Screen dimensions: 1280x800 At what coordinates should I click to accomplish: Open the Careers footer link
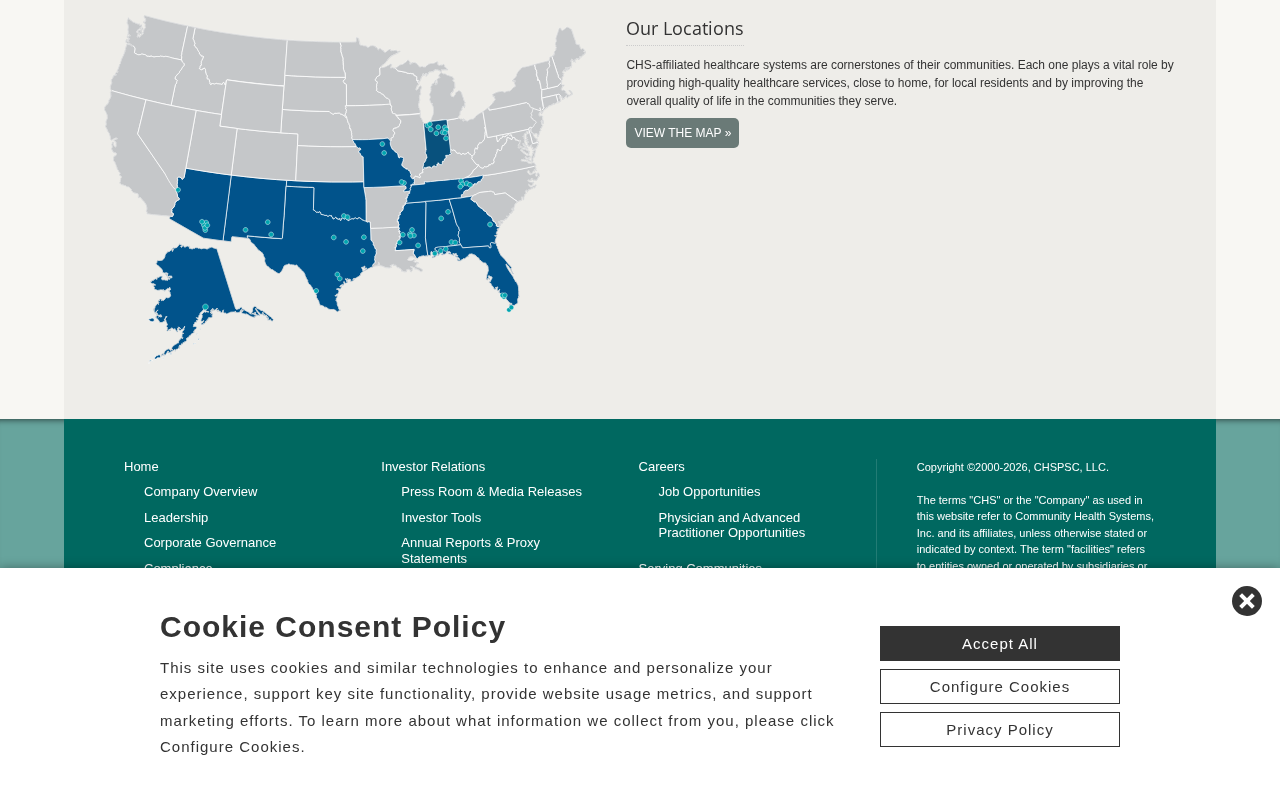click(x=661, y=467)
